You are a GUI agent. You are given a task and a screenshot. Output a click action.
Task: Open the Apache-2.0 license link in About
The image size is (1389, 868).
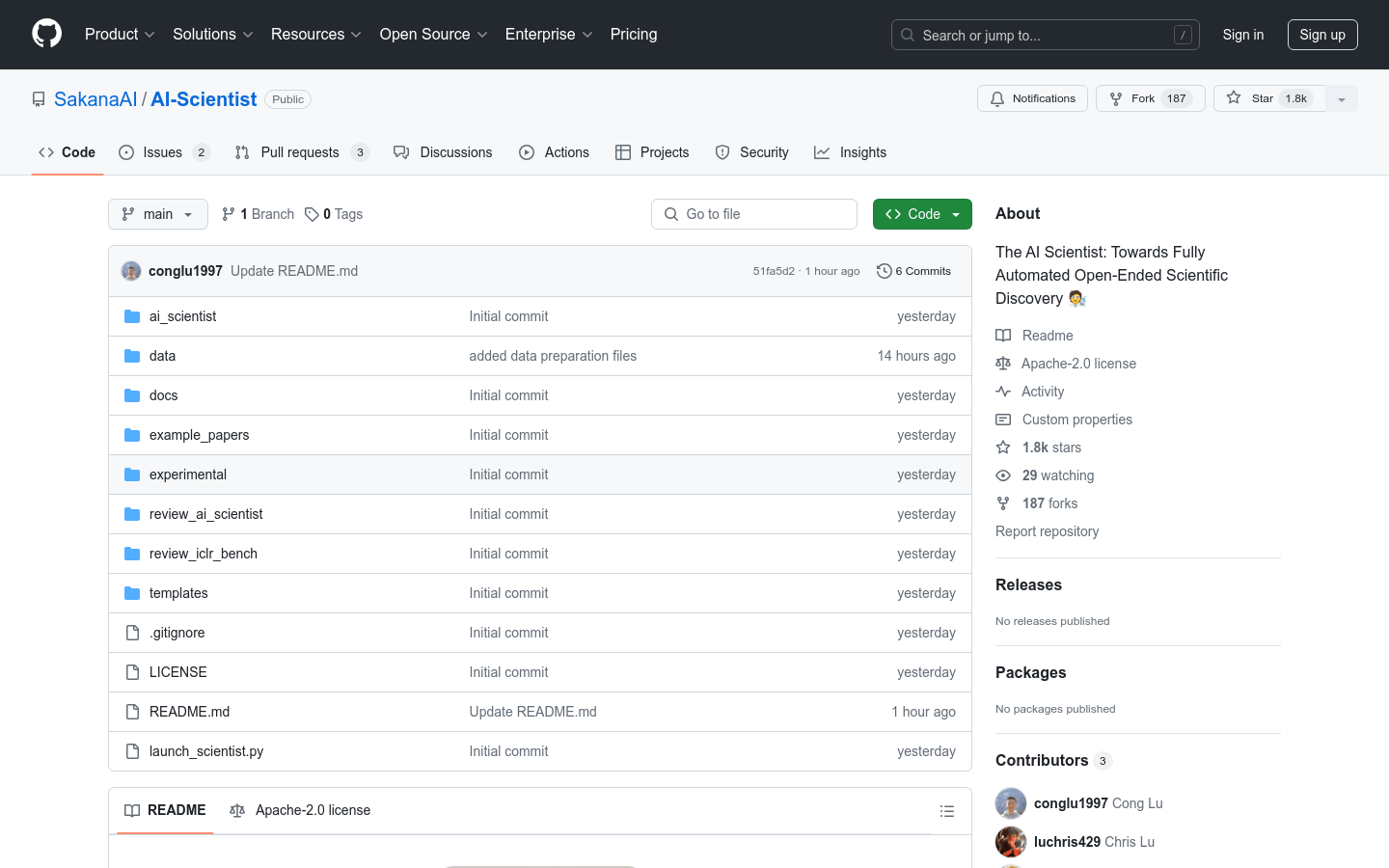tap(1066, 364)
